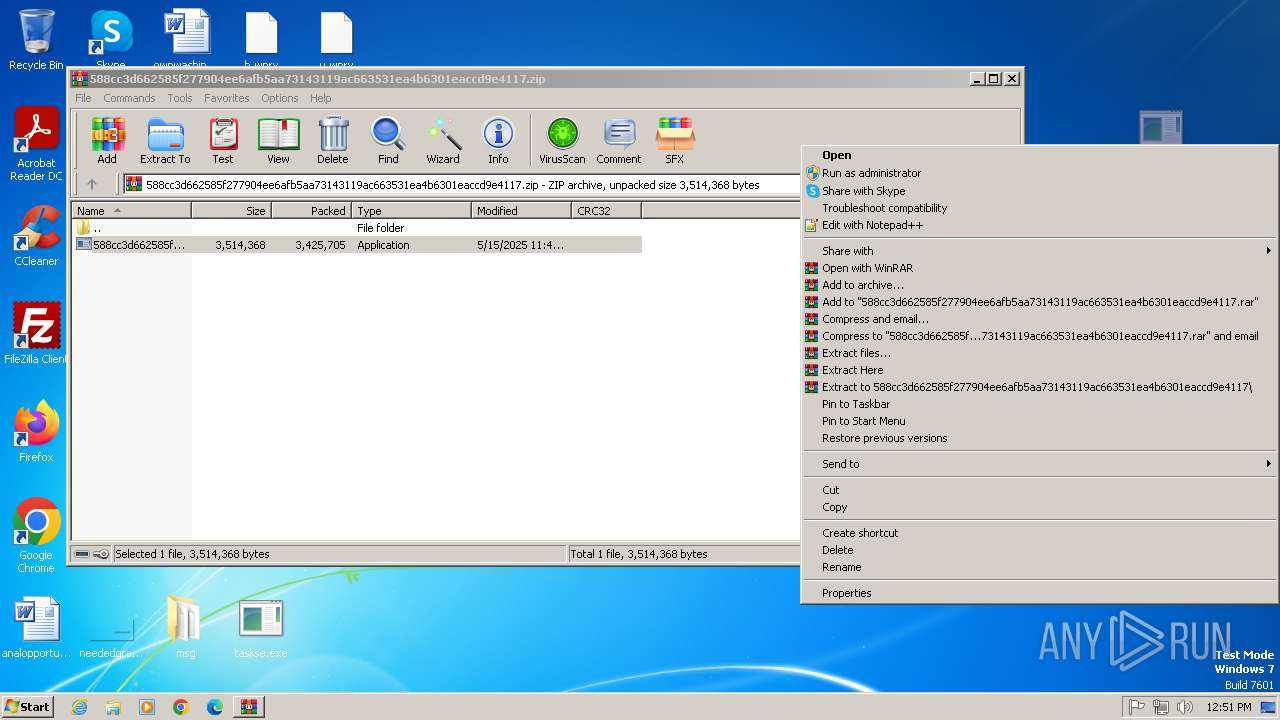Choose Rename in context menu
Image resolution: width=1280 pixels, height=720 pixels.
1040,567
